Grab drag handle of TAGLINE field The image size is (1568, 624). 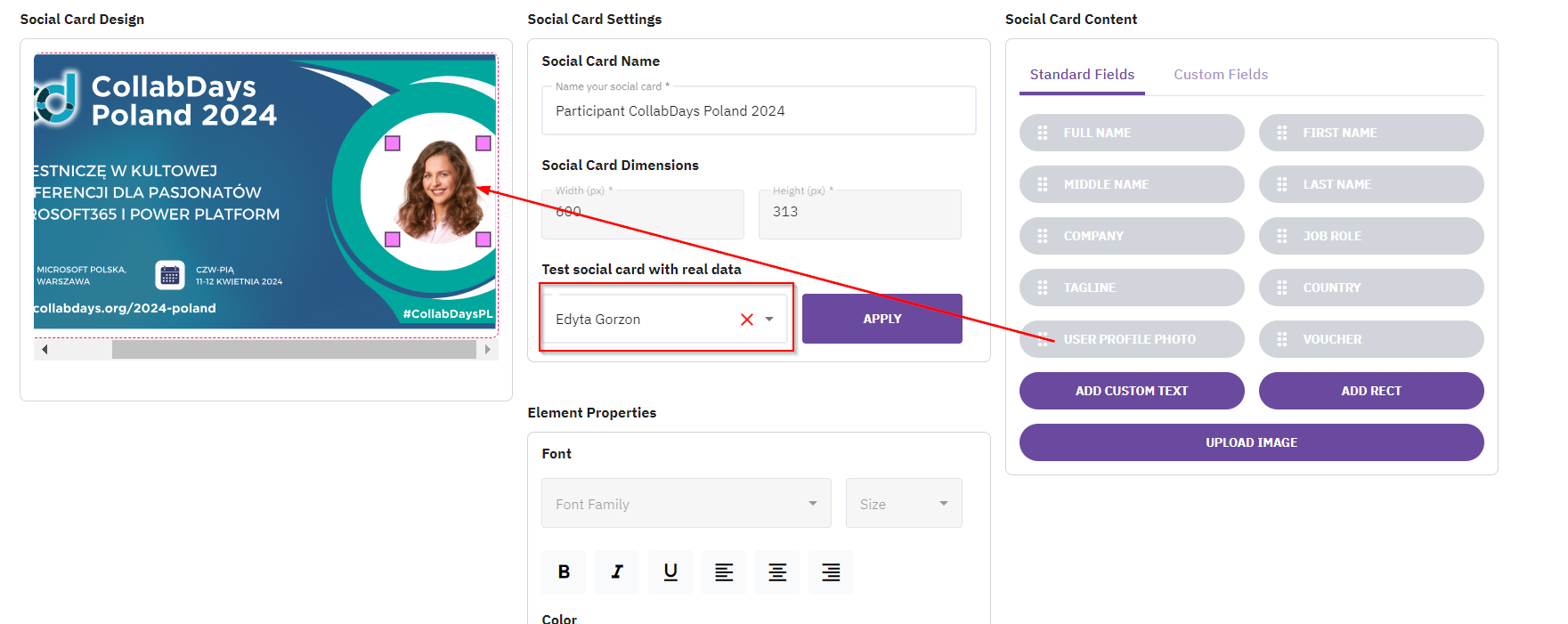pos(1043,288)
